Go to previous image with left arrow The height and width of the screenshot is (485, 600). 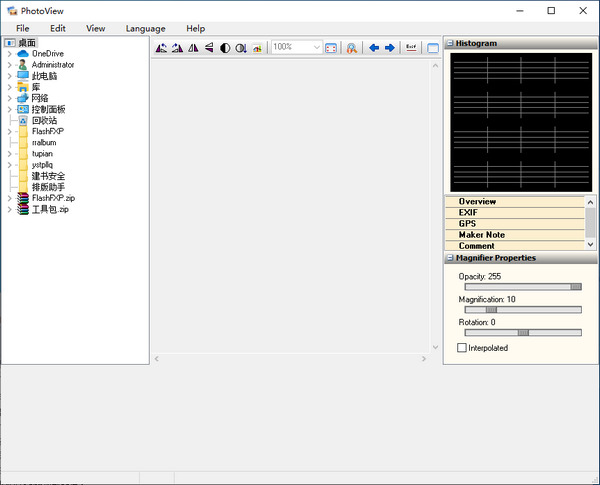tap(374, 47)
